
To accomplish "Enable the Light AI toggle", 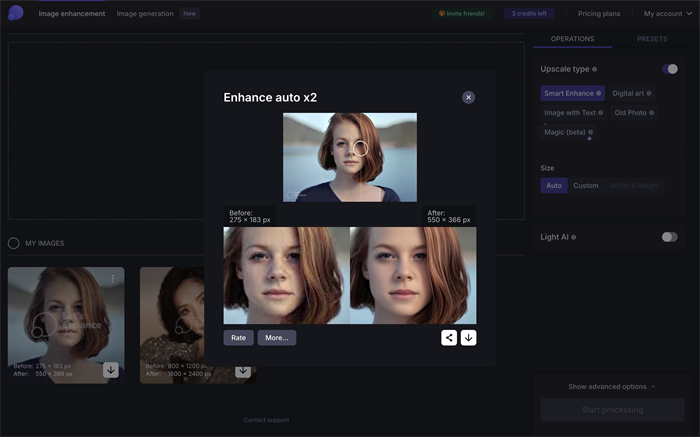I will click(669, 237).
